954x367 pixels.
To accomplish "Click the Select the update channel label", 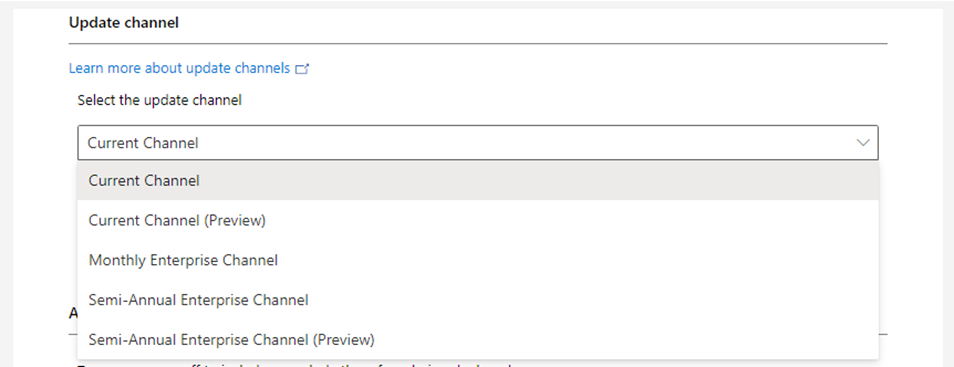I will (159, 100).
